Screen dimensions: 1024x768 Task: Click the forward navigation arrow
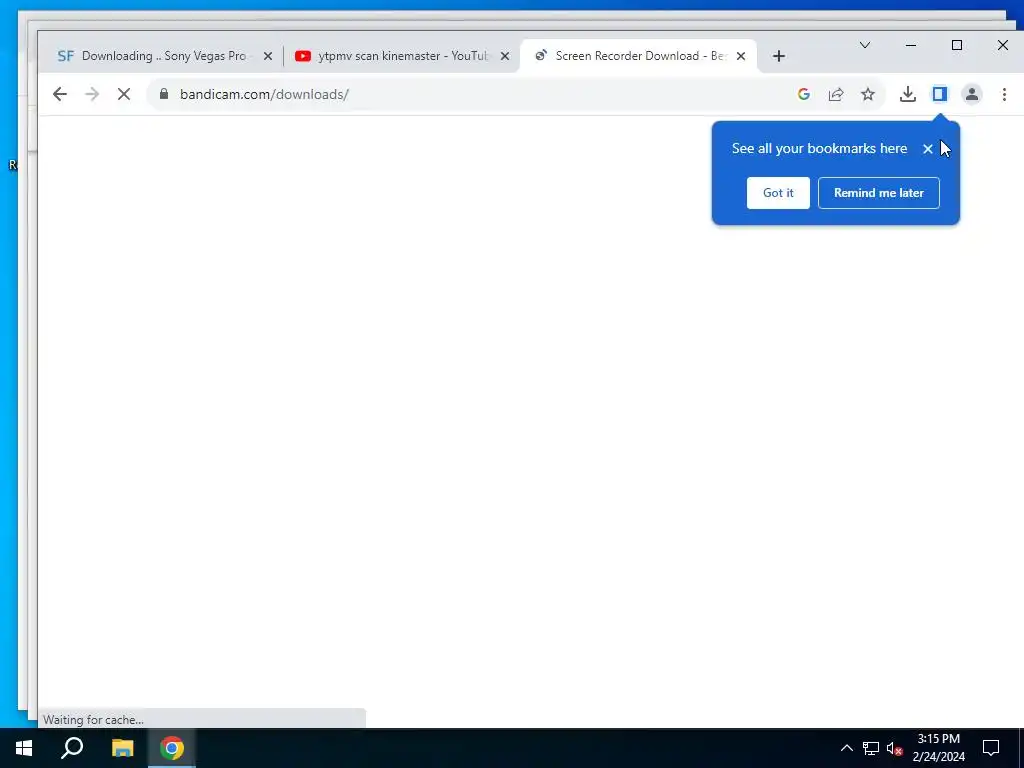pyautogui.click(x=92, y=94)
